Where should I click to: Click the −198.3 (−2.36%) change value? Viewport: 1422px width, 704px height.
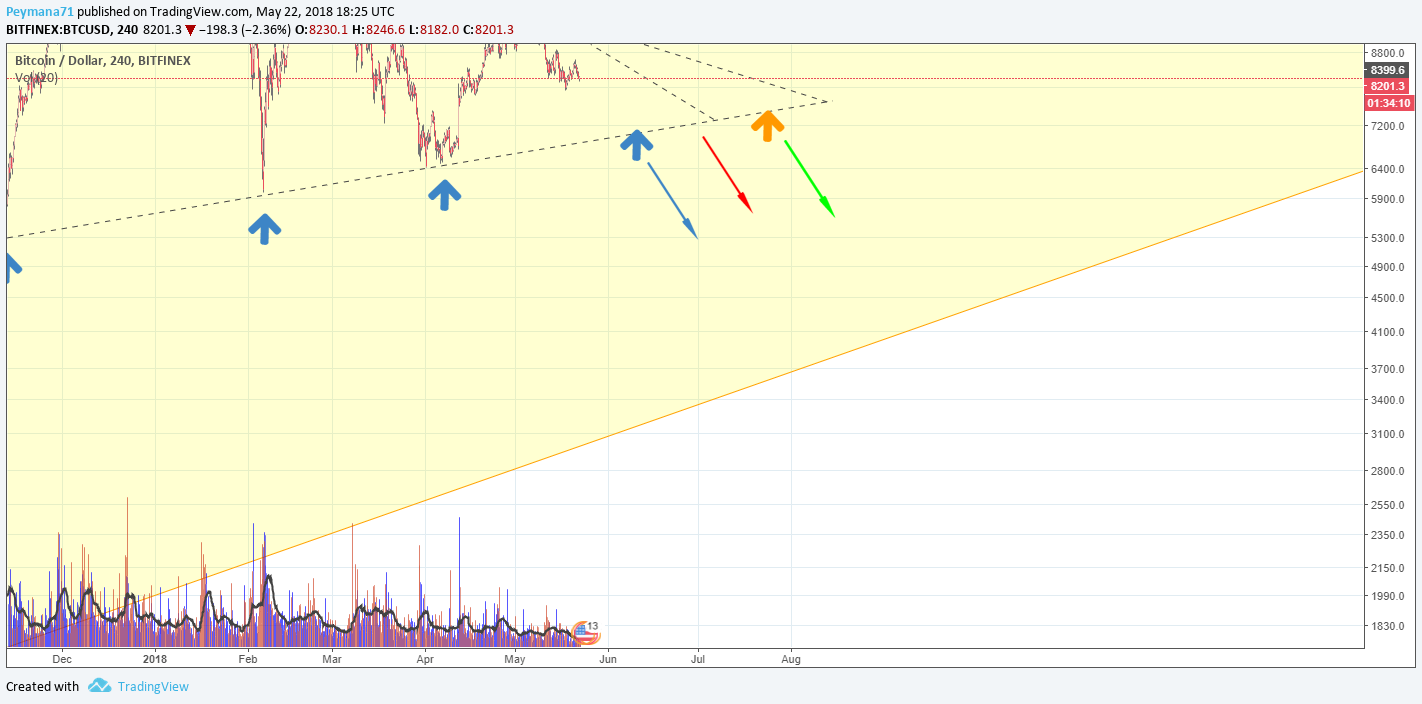pos(245,30)
